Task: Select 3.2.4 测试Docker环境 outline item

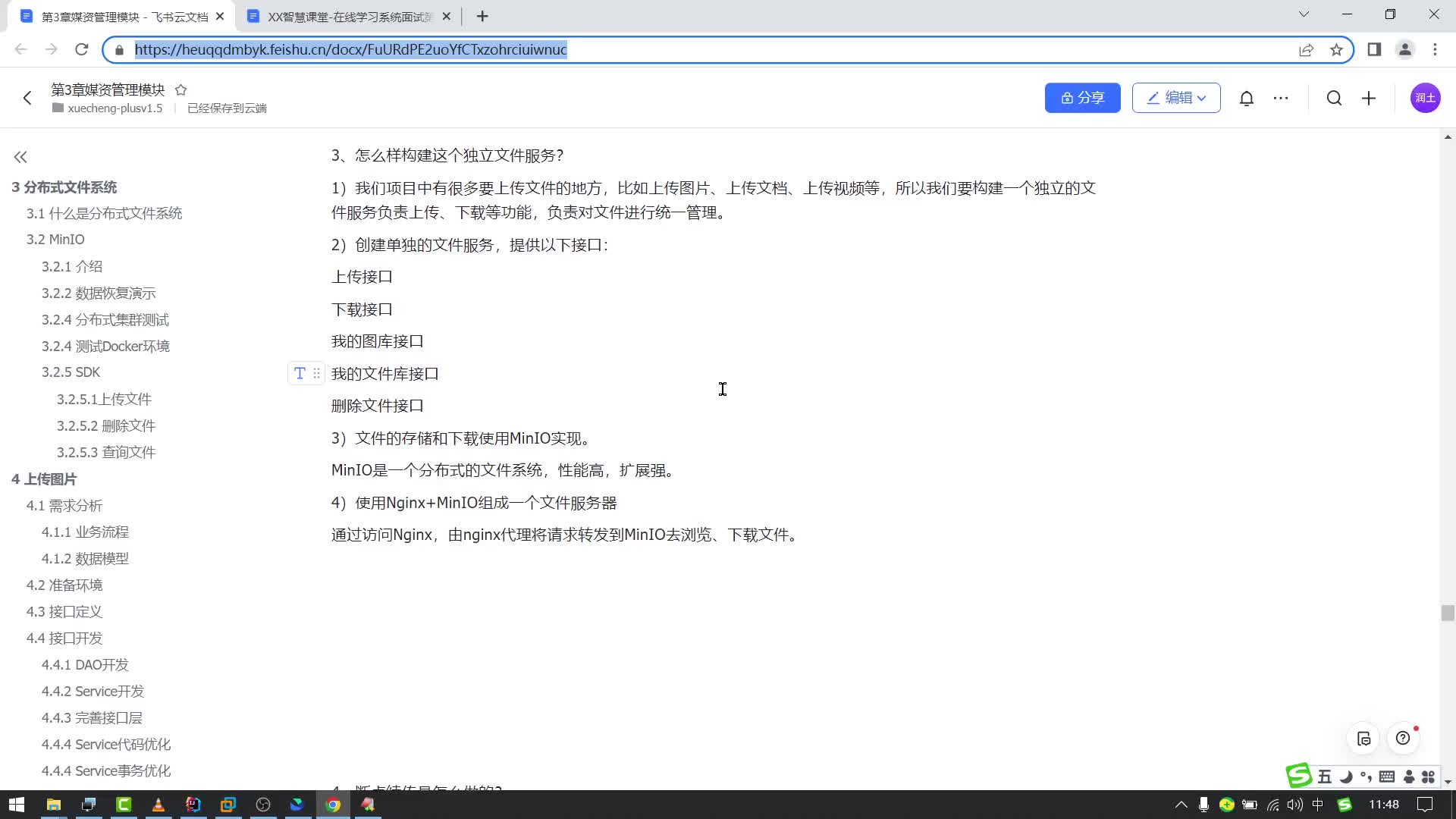Action: 105,346
